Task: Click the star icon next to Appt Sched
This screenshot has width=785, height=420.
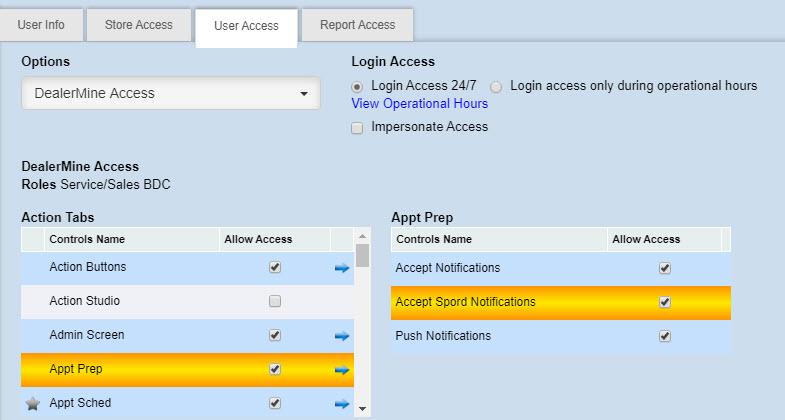Action: point(32,404)
